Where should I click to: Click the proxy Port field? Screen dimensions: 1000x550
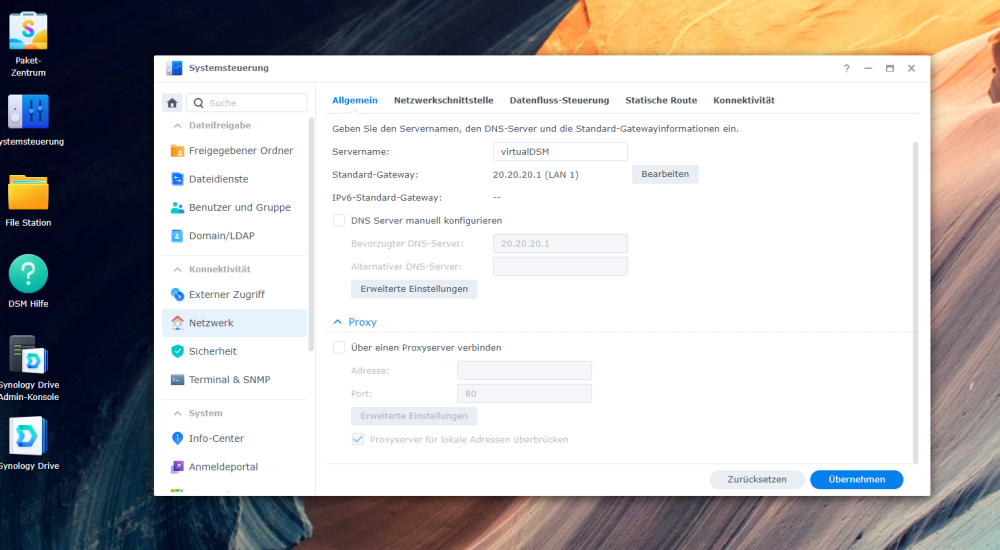[524, 393]
